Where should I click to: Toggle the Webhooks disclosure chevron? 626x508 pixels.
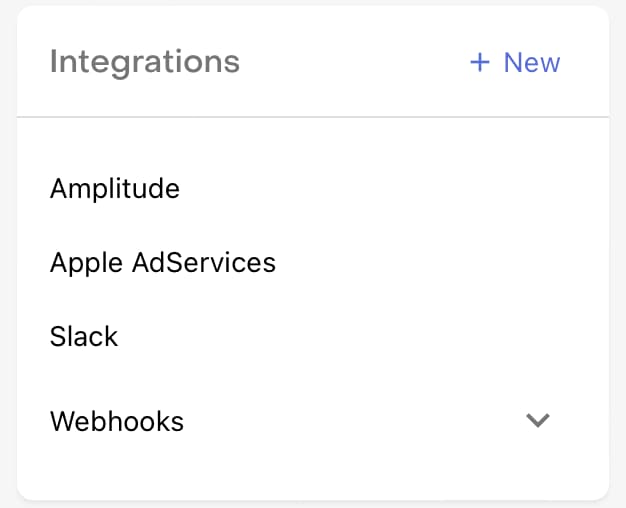[538, 421]
